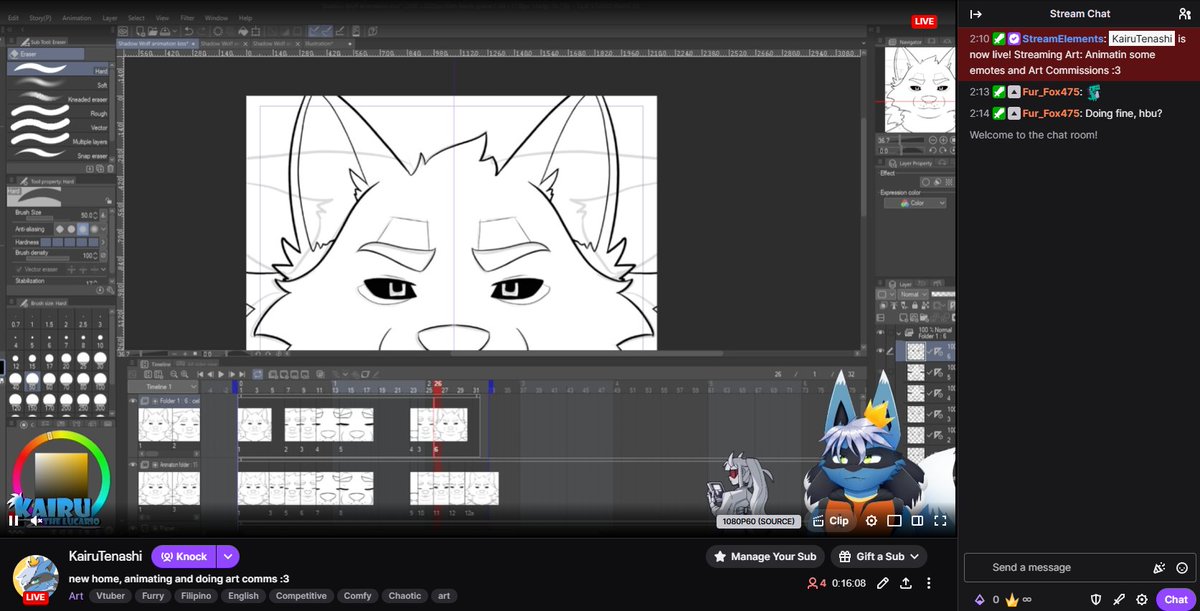Screen dimensions: 1200x611
Task: Click the purple Chat send button
Action: pyautogui.click(x=1174, y=599)
